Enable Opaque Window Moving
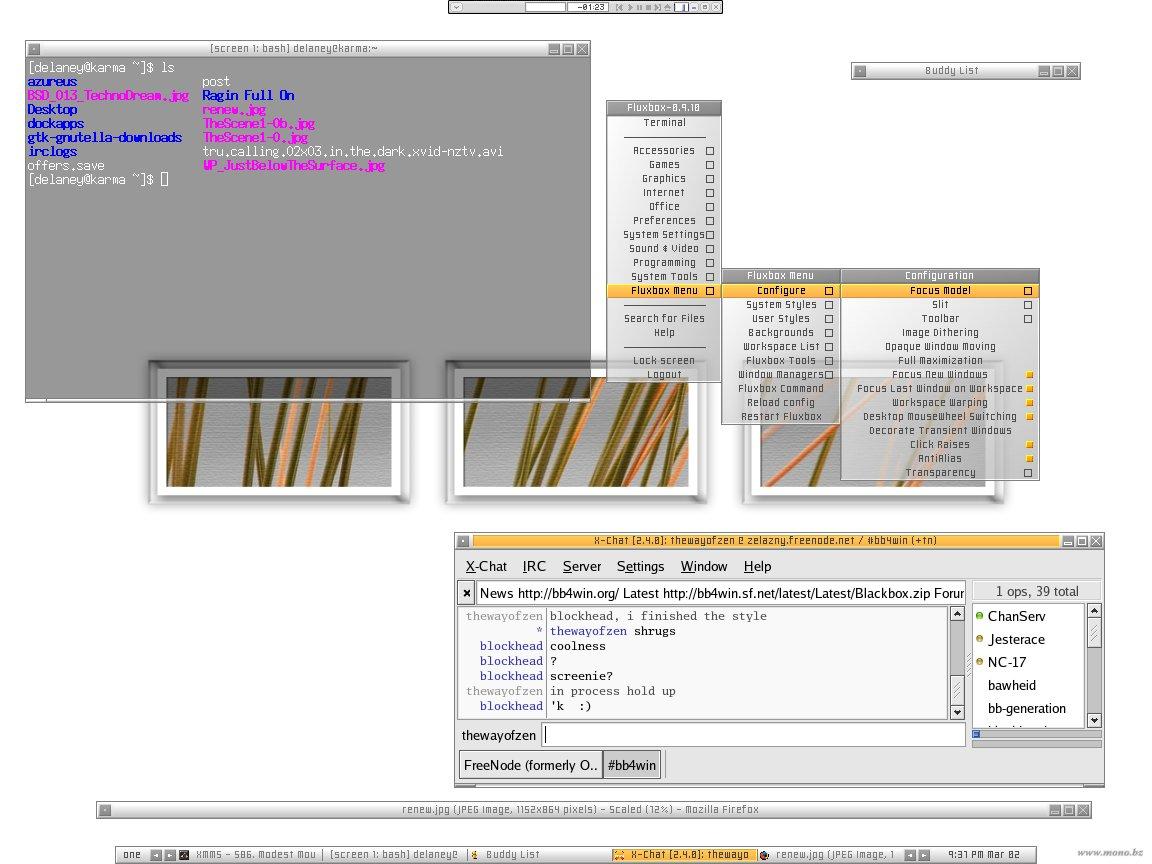 coord(940,347)
